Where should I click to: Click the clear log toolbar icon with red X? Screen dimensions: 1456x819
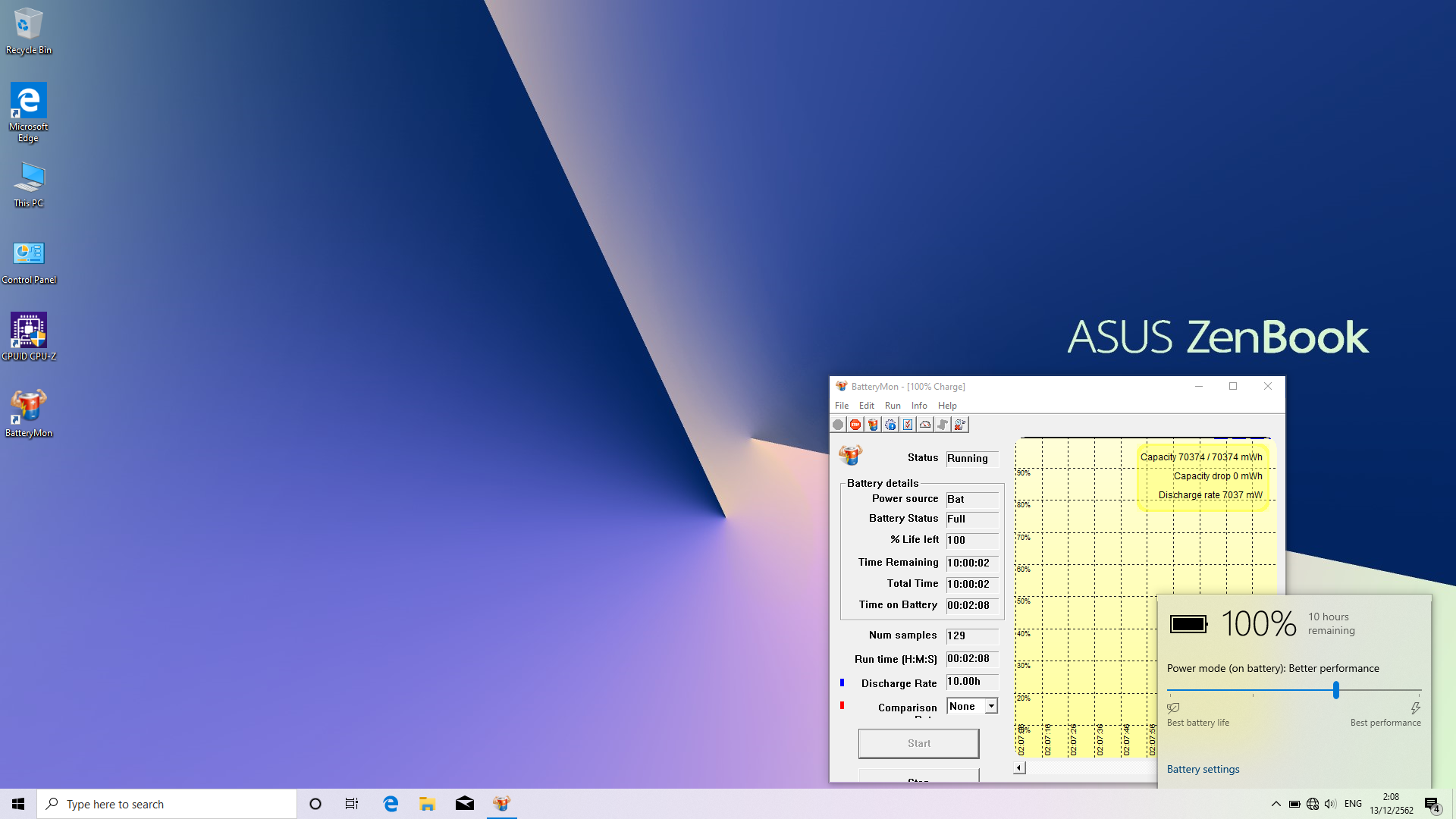[x=960, y=425]
